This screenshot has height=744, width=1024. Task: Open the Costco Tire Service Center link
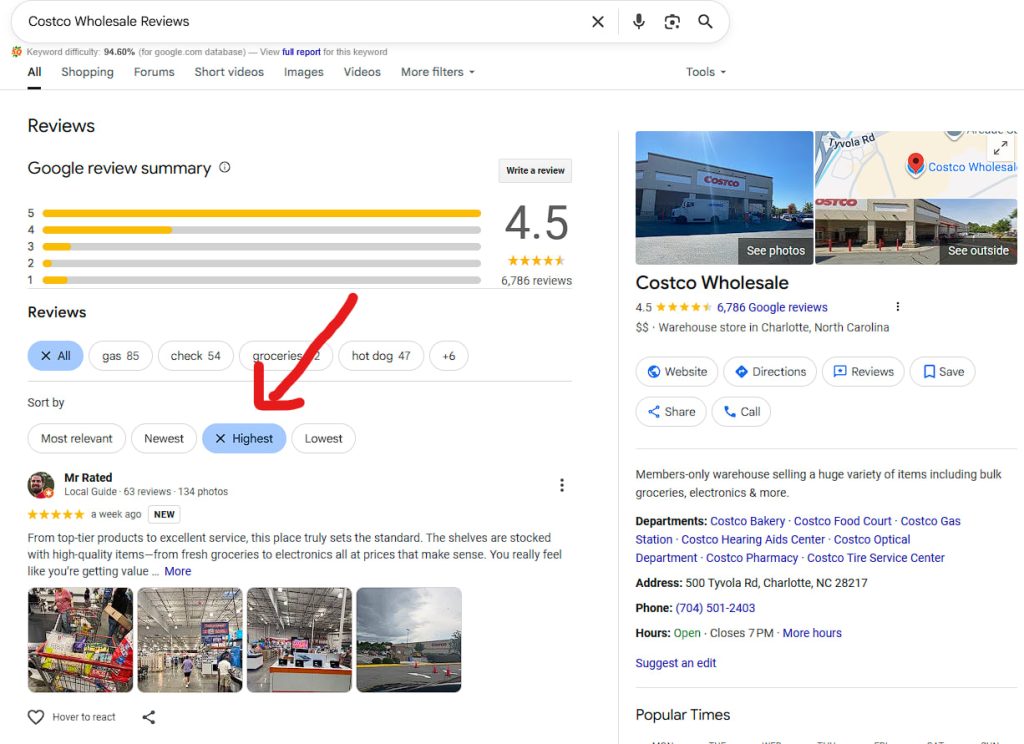pos(876,558)
